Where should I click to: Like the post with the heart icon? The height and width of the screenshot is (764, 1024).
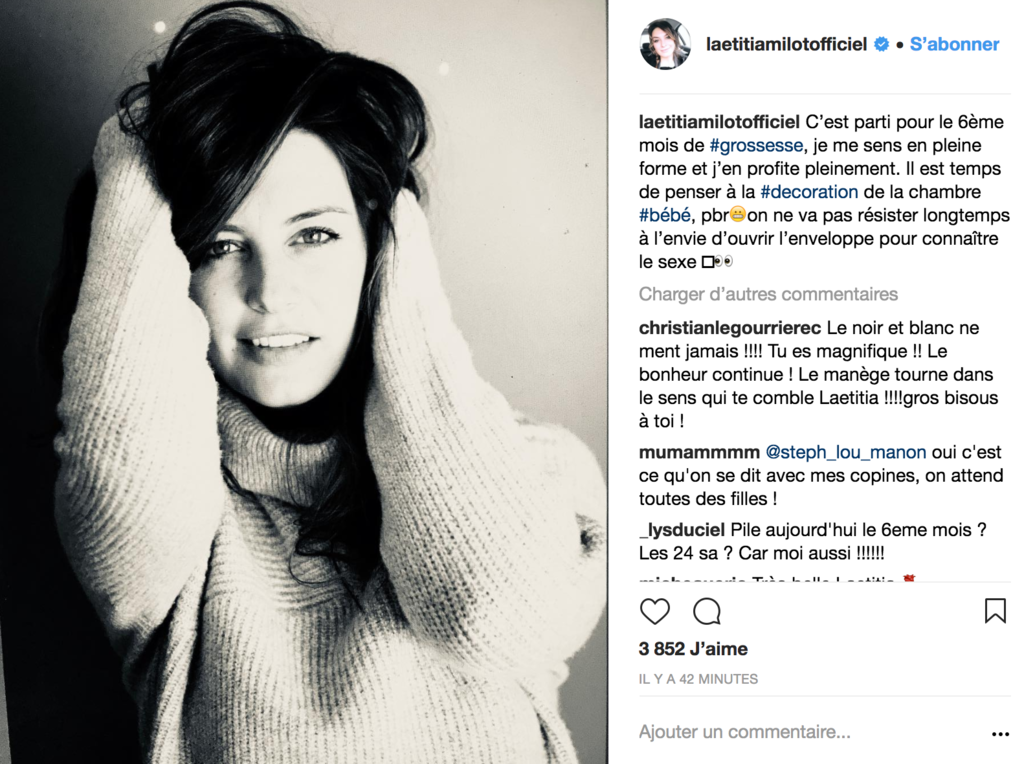click(x=654, y=611)
